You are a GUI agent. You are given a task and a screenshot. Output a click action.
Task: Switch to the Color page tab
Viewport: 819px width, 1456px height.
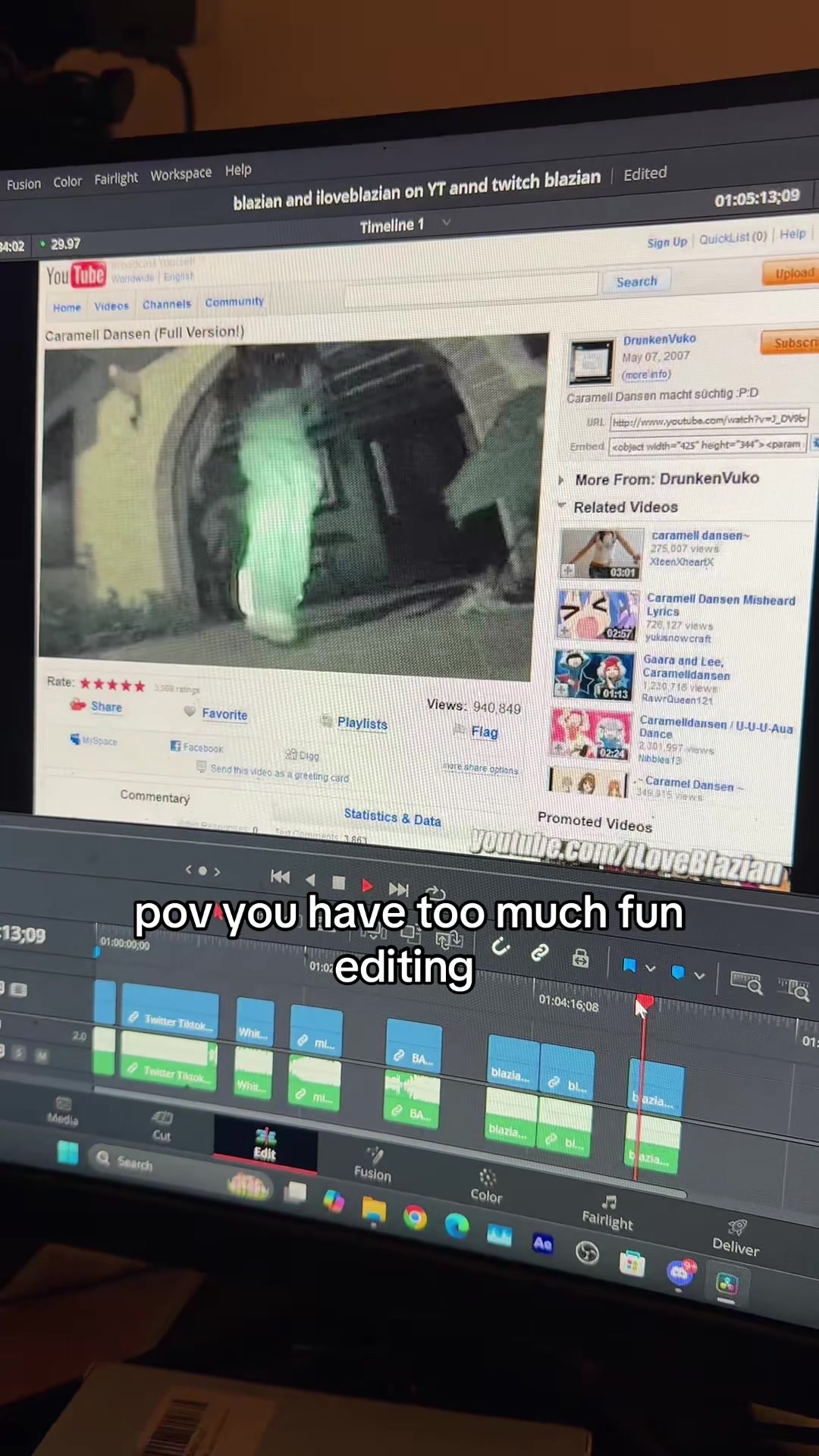tap(486, 1187)
